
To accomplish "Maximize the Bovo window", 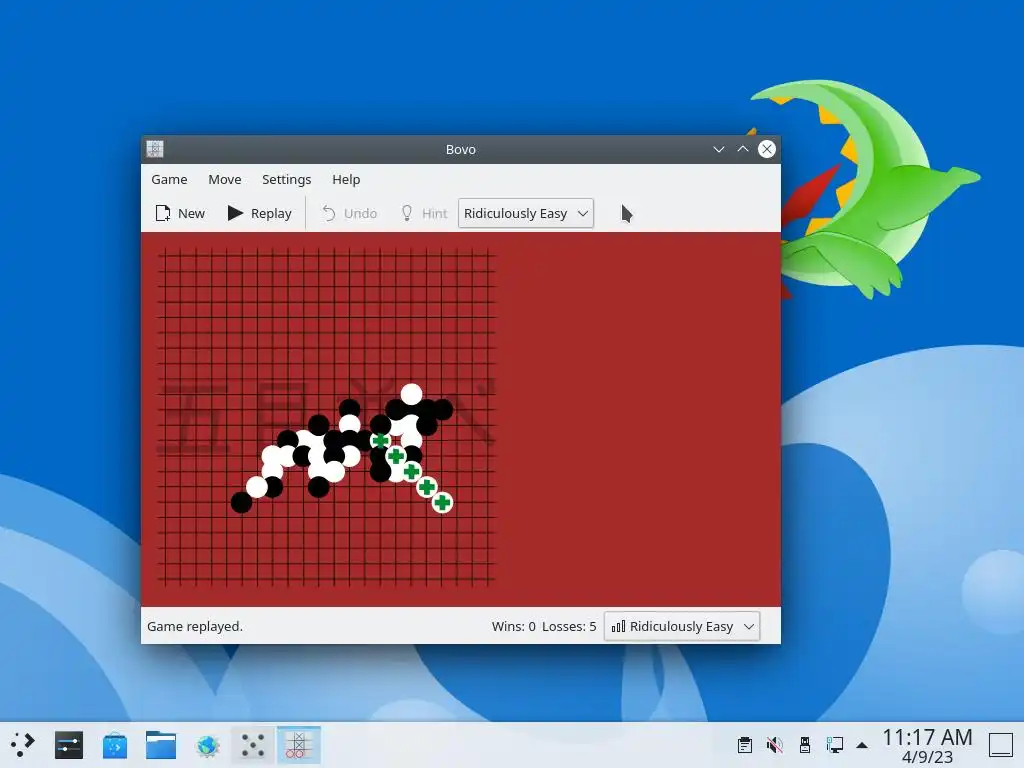I will (743, 149).
